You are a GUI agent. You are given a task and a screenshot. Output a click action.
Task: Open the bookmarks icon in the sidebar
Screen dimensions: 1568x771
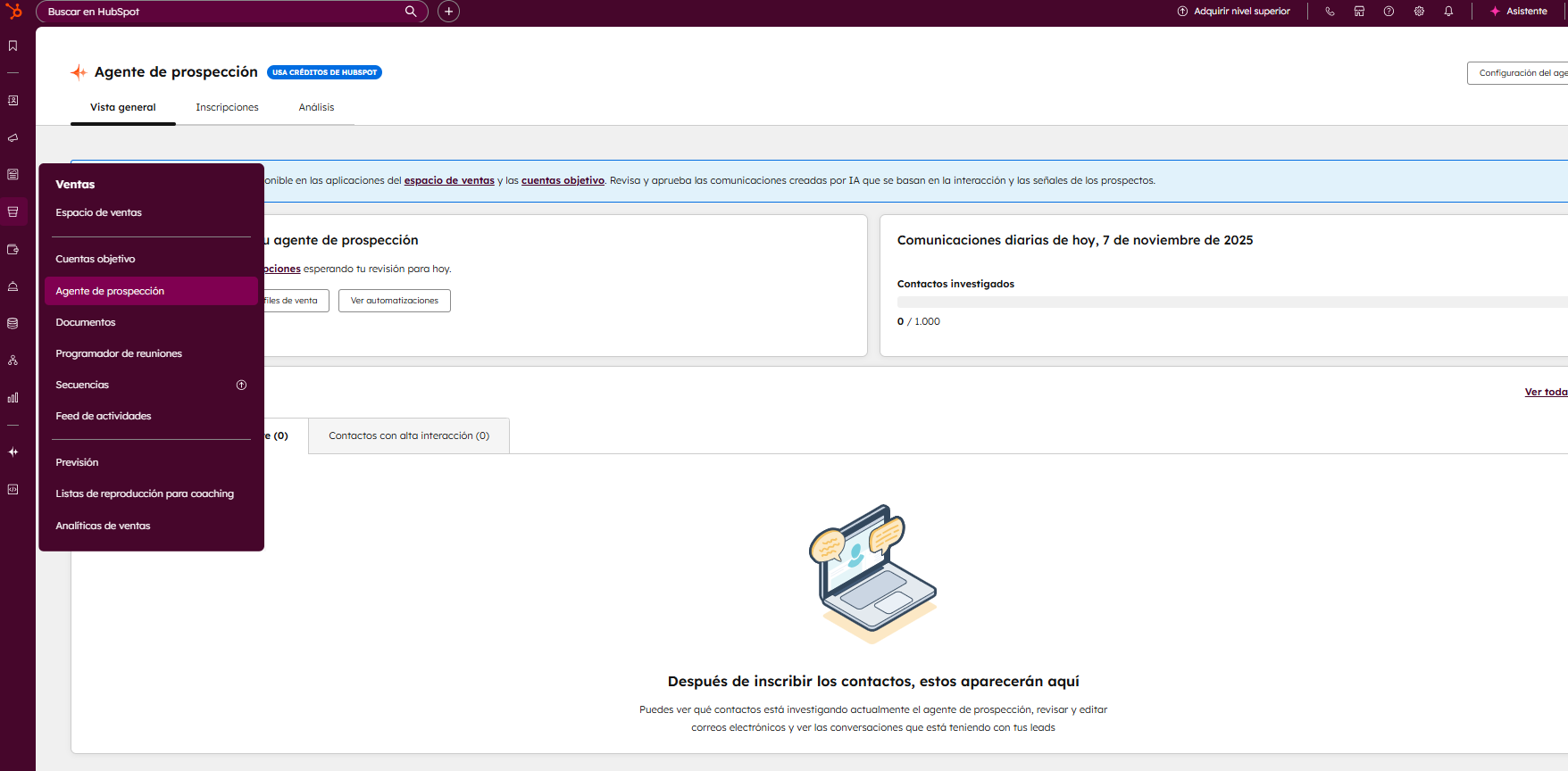pos(13,46)
